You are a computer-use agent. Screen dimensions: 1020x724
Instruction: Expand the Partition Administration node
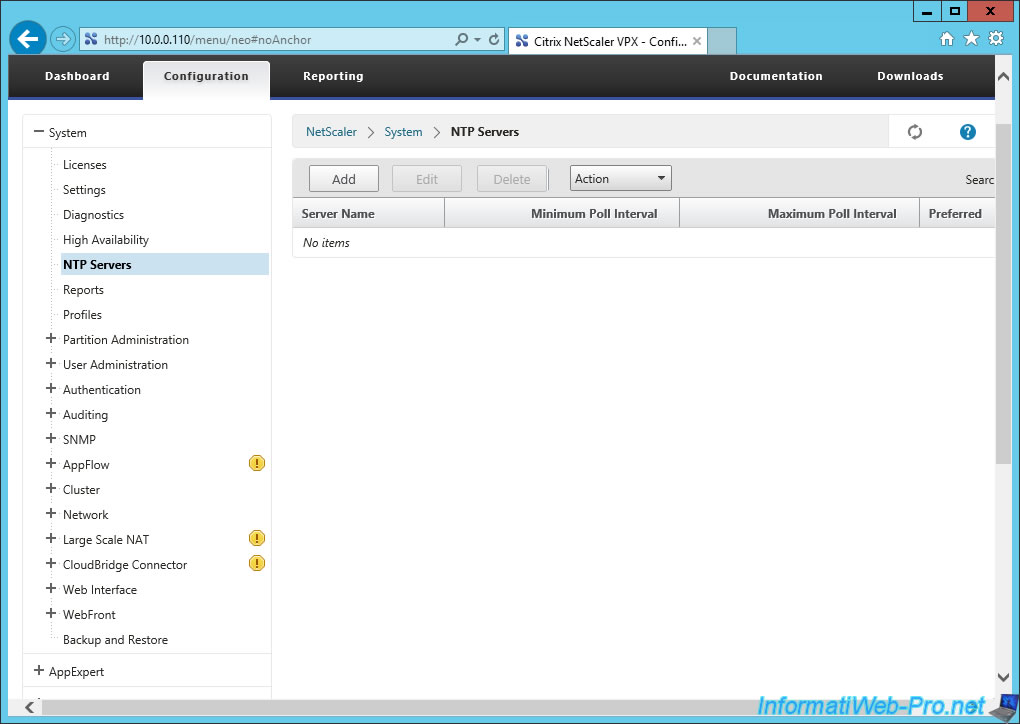click(x=51, y=339)
